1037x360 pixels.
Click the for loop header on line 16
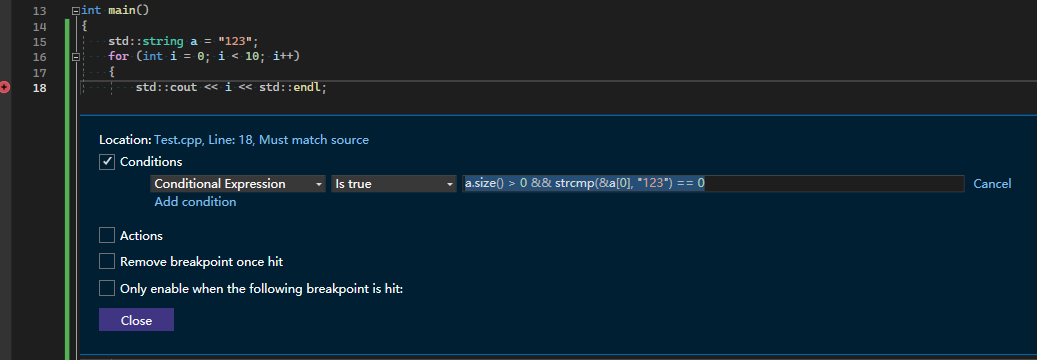pyautogui.click(x=204, y=57)
